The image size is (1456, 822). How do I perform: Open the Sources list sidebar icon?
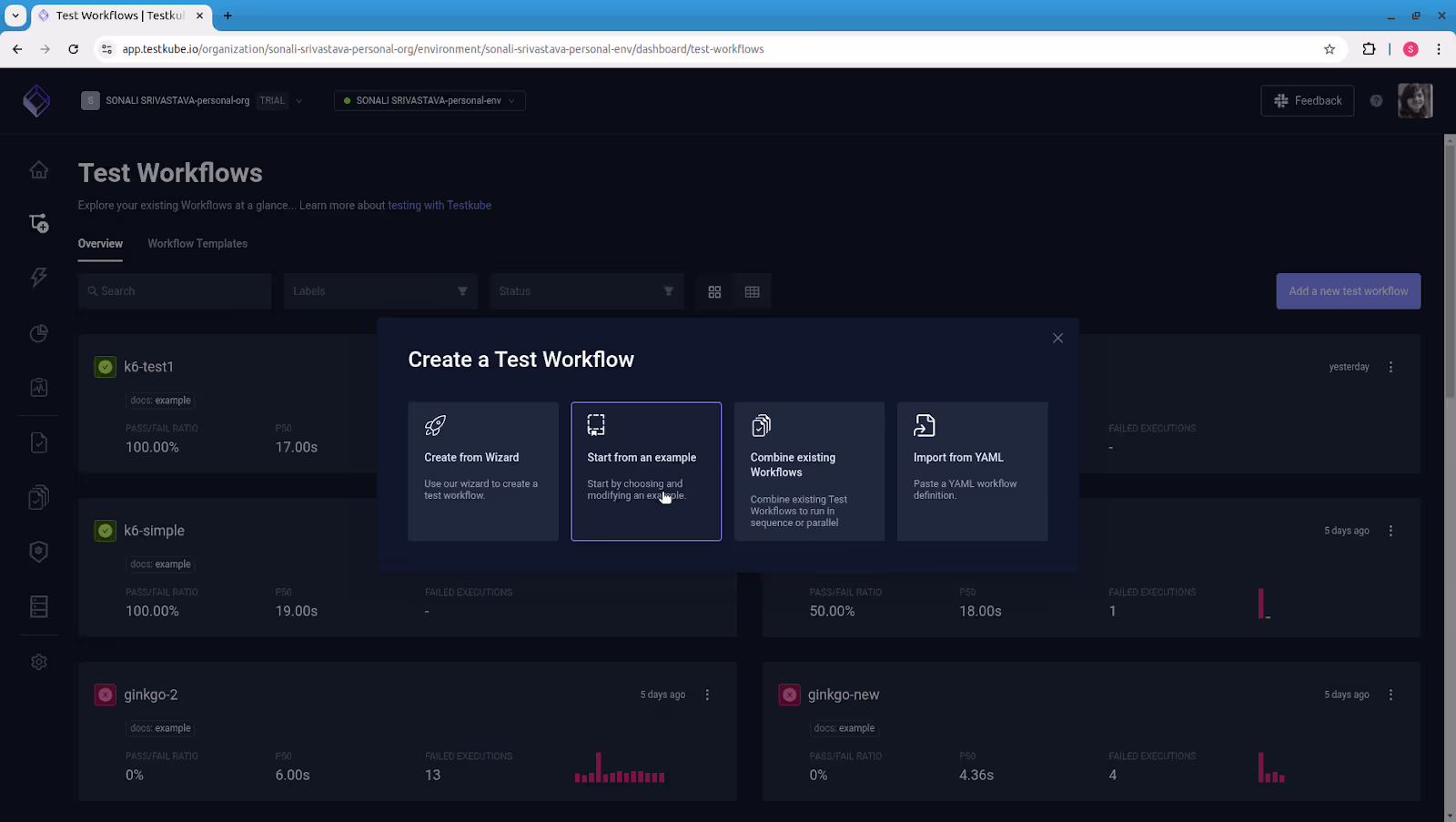38,606
